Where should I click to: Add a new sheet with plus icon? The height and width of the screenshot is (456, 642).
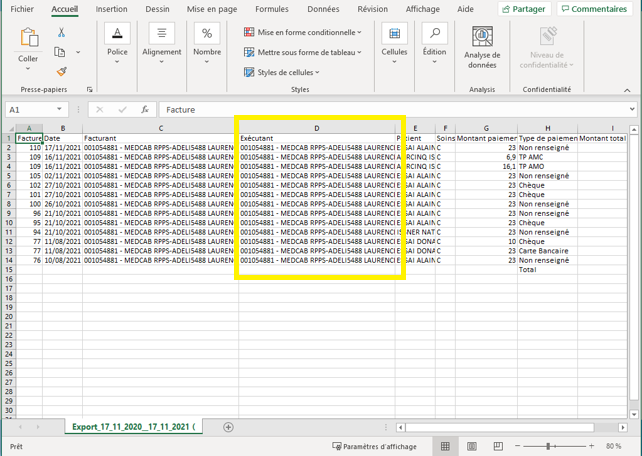point(228,427)
